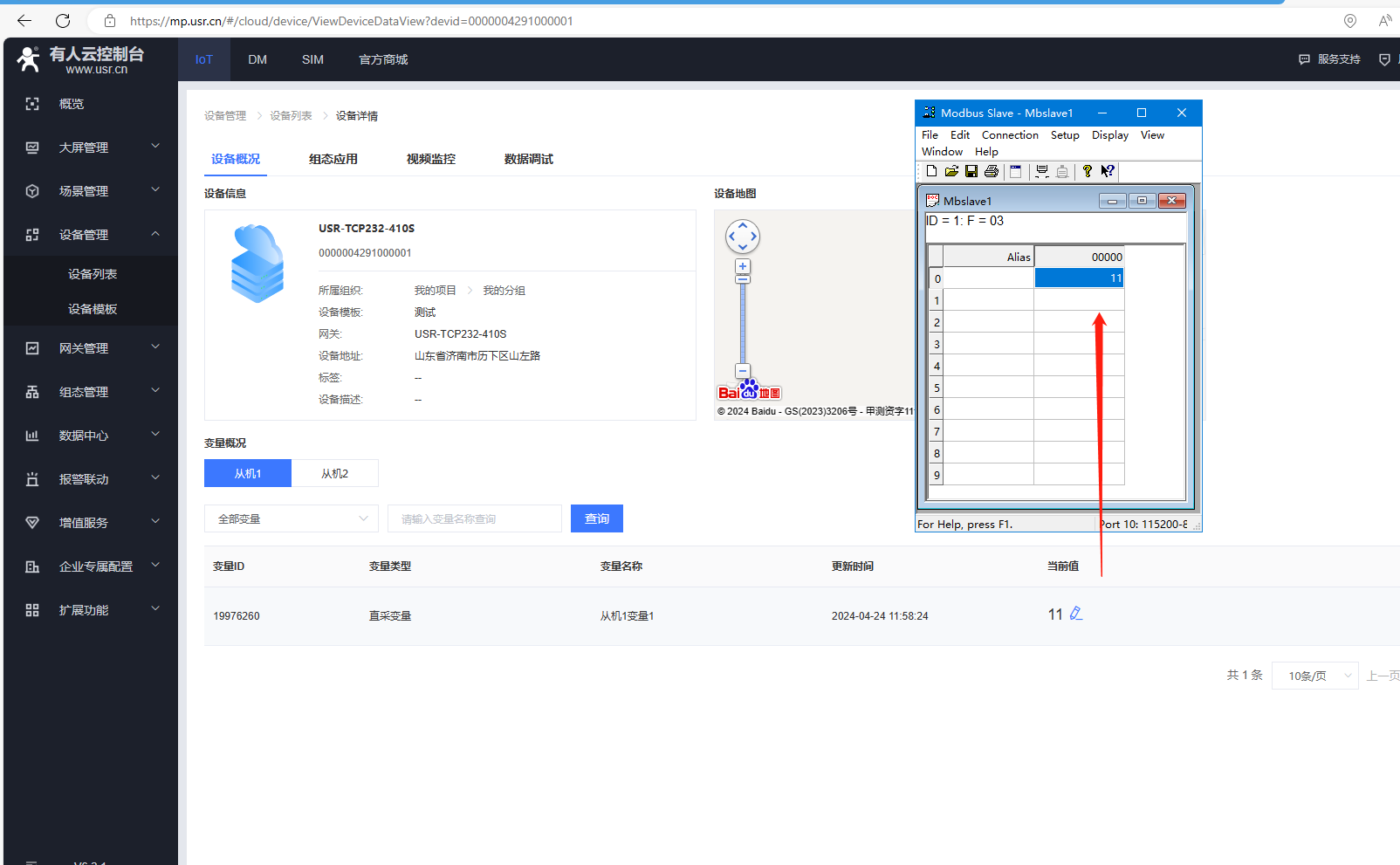This screenshot has height=865, width=1400.
Task: Click the variable name search input field
Action: pyautogui.click(x=475, y=518)
